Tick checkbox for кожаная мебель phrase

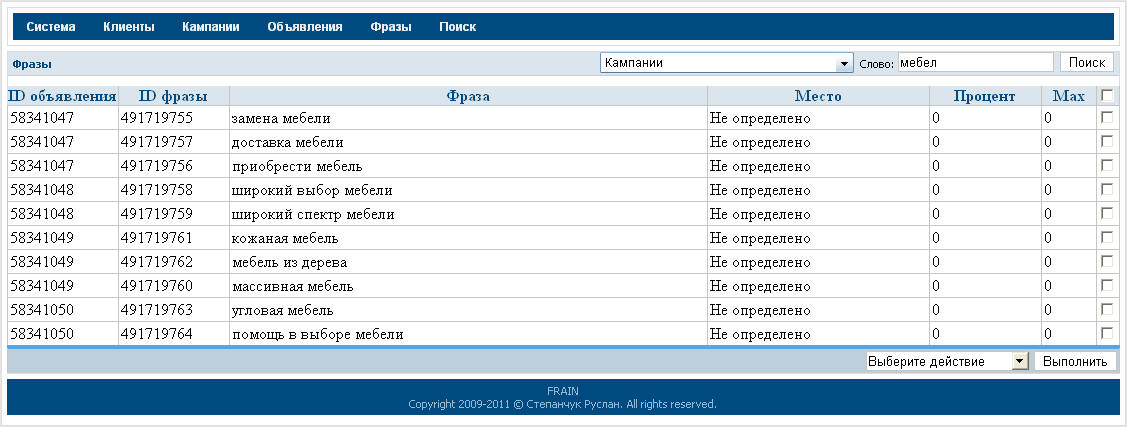coord(1106,238)
